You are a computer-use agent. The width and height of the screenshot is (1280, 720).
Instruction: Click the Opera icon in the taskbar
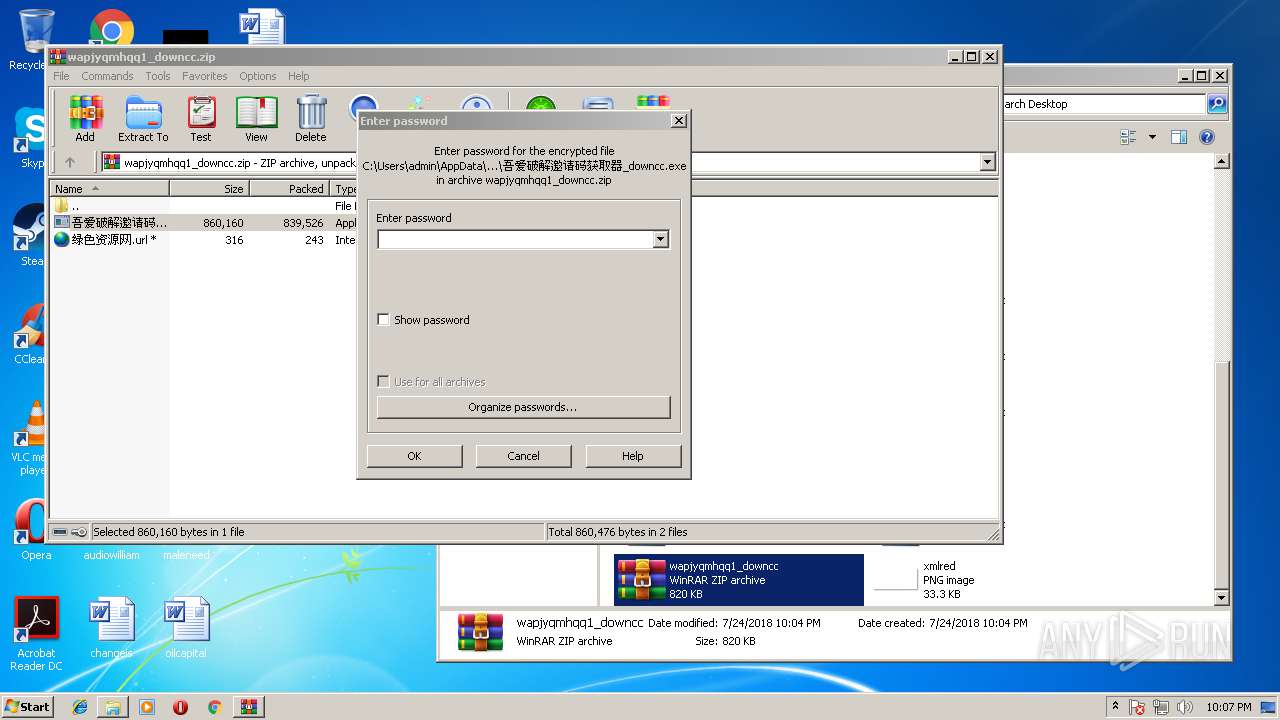click(180, 707)
